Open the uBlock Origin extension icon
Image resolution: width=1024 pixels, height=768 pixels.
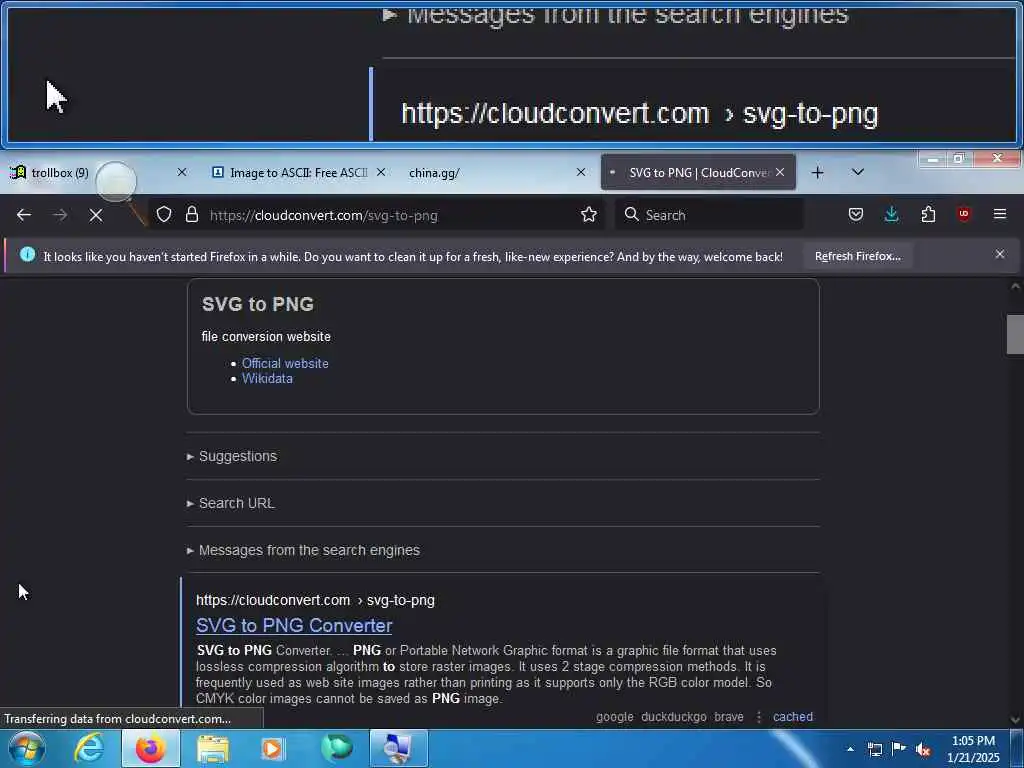[964, 214]
